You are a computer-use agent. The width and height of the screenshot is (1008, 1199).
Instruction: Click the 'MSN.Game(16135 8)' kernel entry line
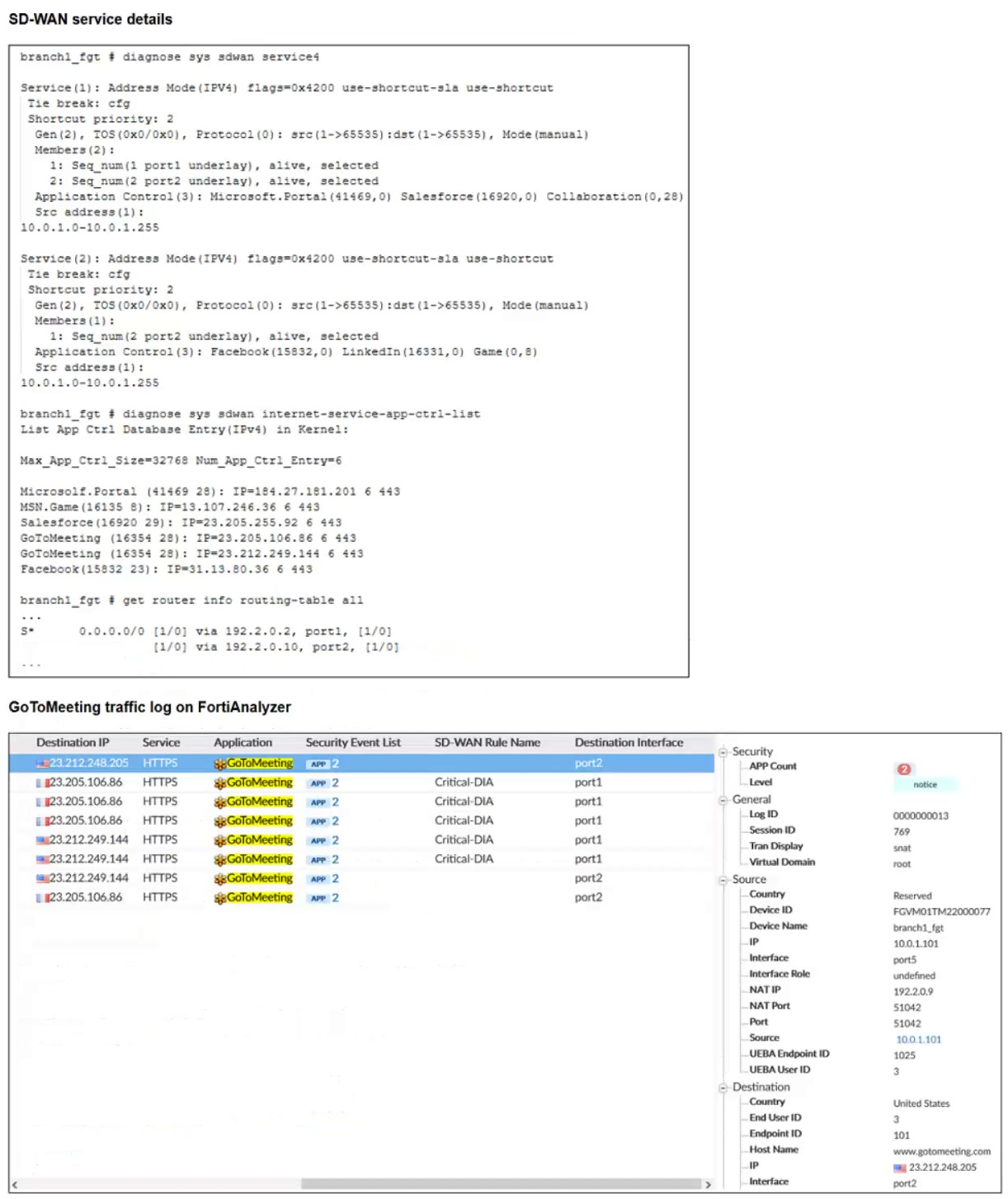click(x=170, y=507)
